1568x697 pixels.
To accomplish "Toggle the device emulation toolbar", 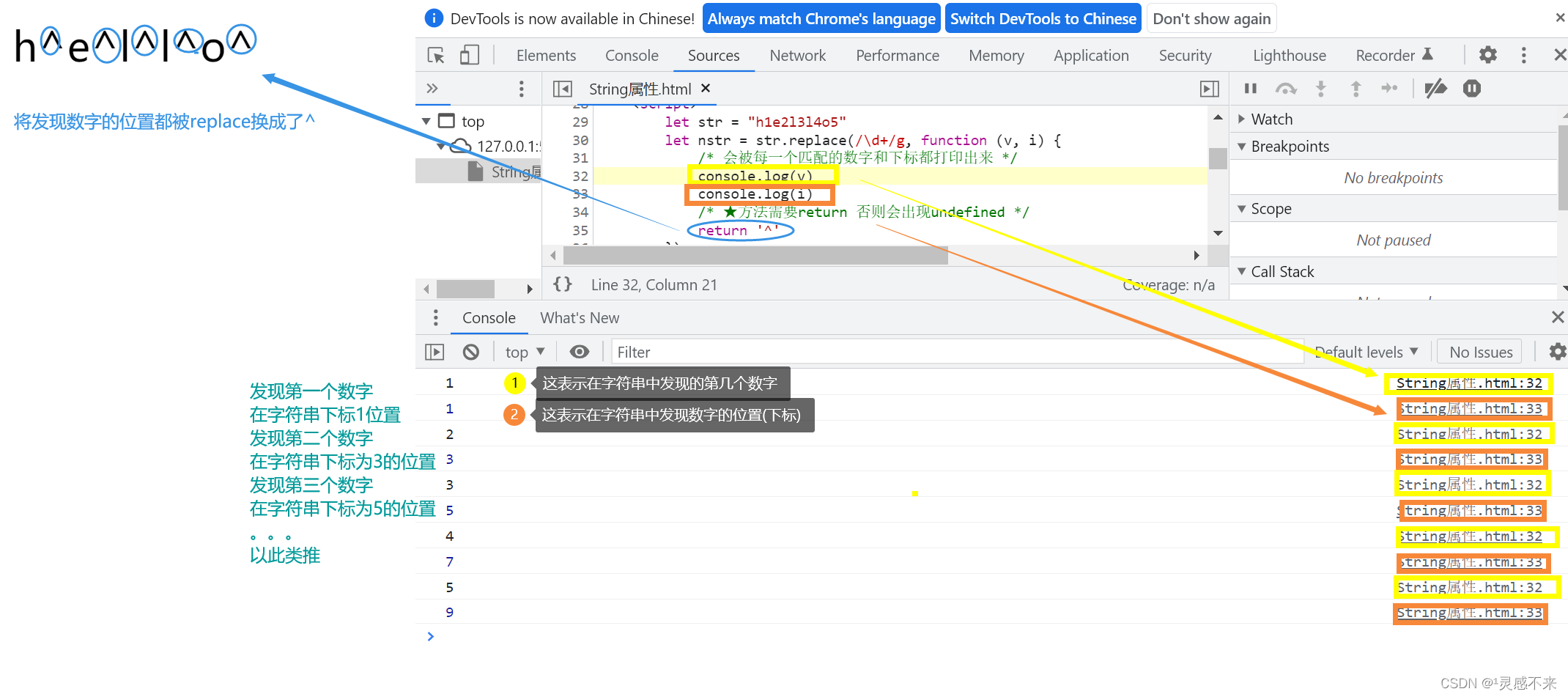I will tap(470, 55).
